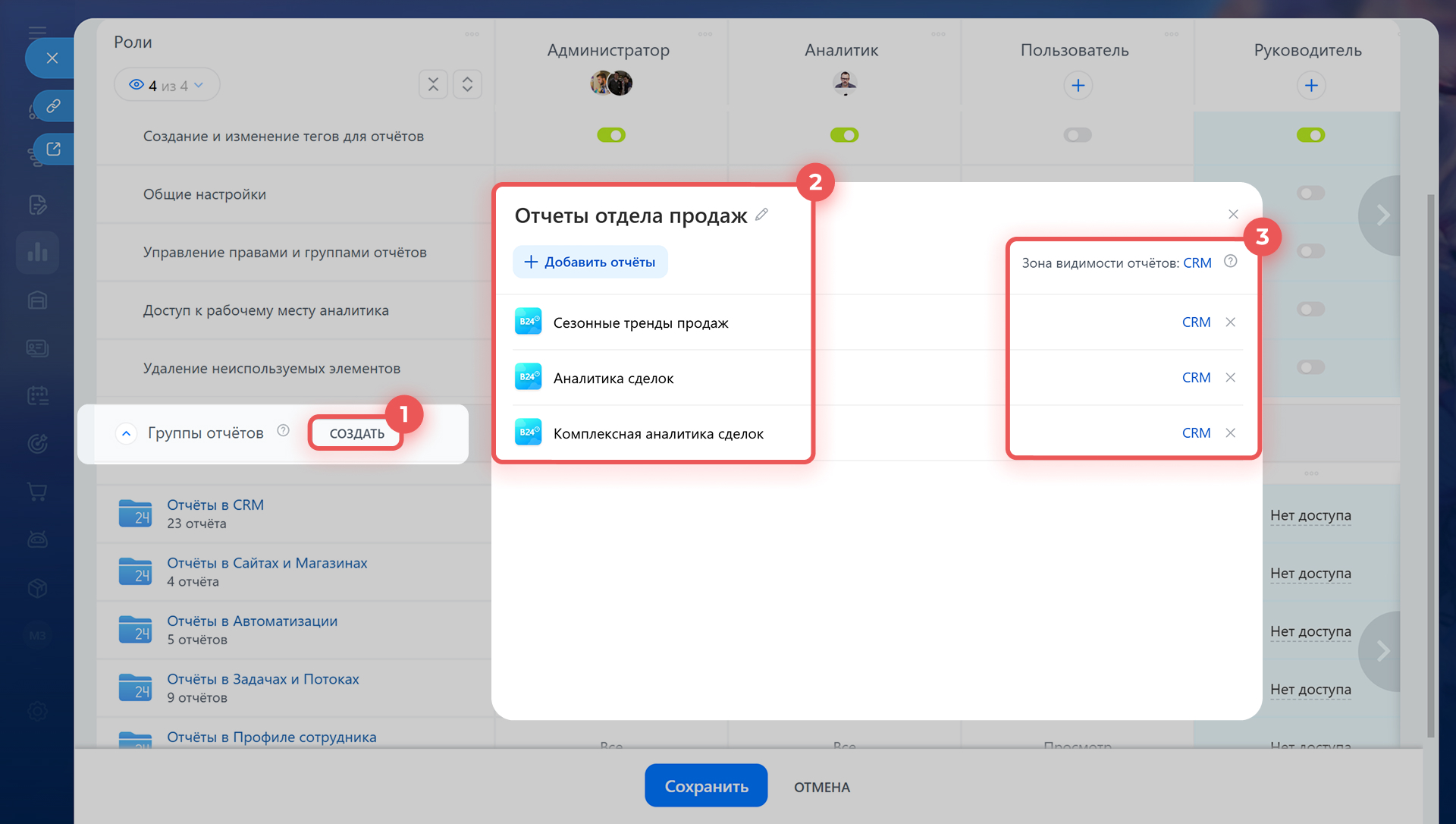Screen dimensions: 1456x824
Task: Toggle tags permission for Аналитик
Action: [x=843, y=135]
